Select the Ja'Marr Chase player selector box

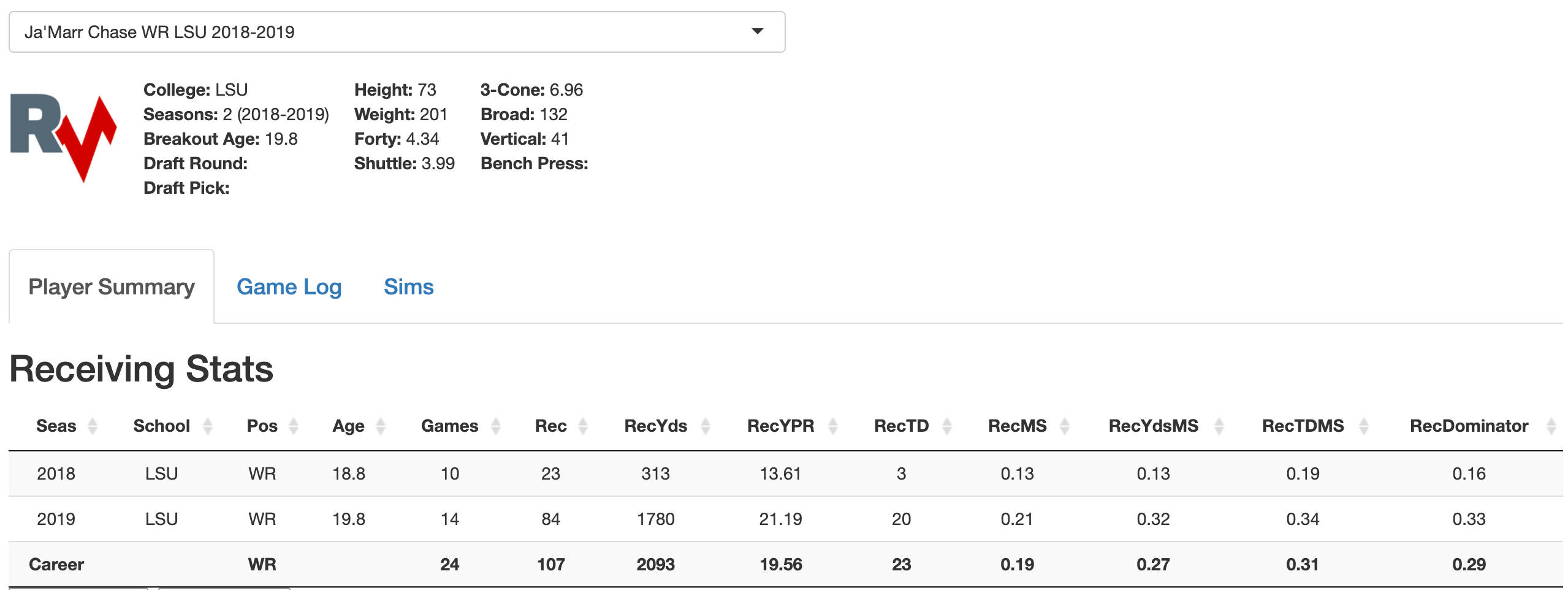click(x=397, y=32)
